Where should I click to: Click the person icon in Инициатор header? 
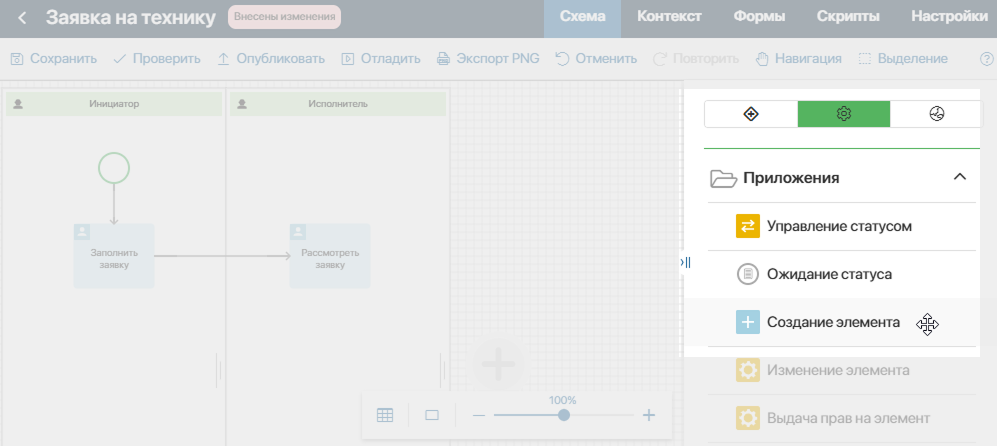pos(18,104)
